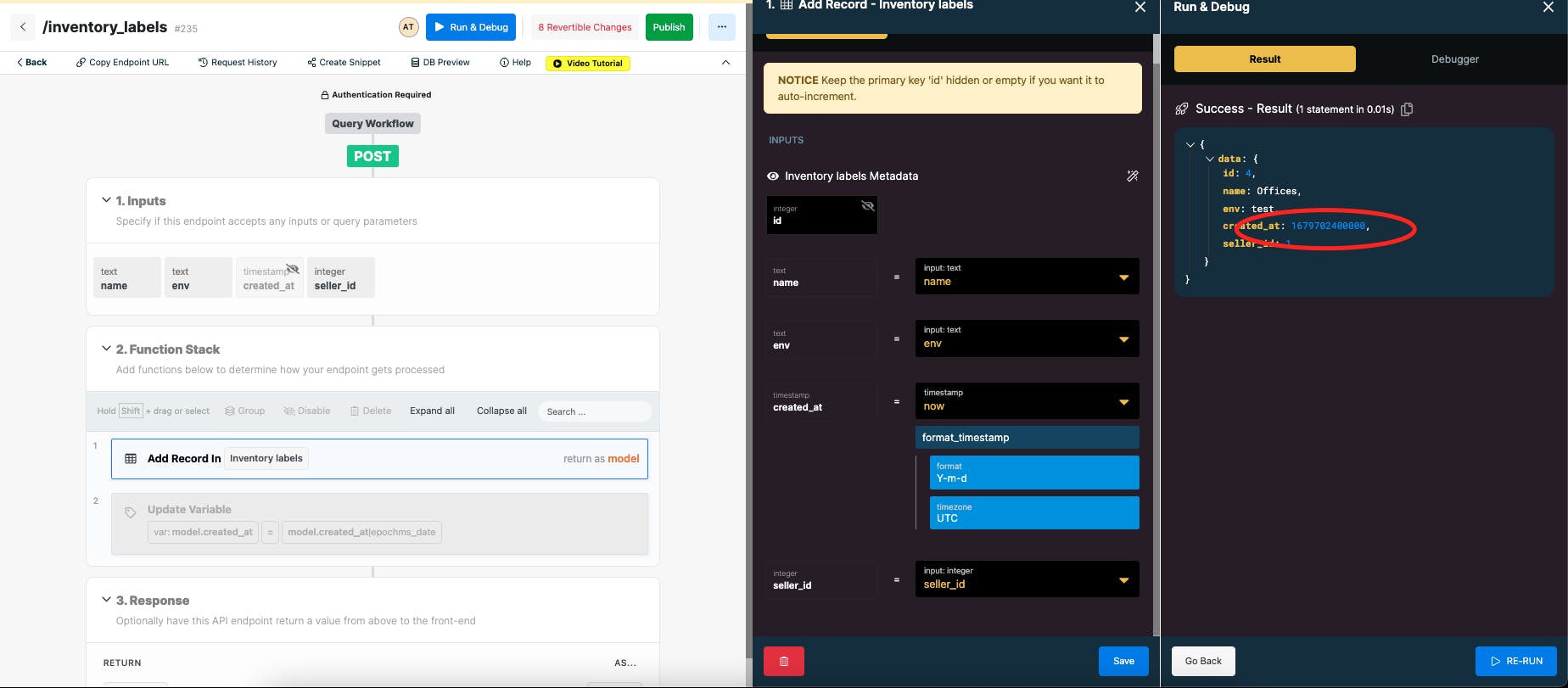Click the RE-RUN button
1568x688 pixels.
[x=1516, y=661]
